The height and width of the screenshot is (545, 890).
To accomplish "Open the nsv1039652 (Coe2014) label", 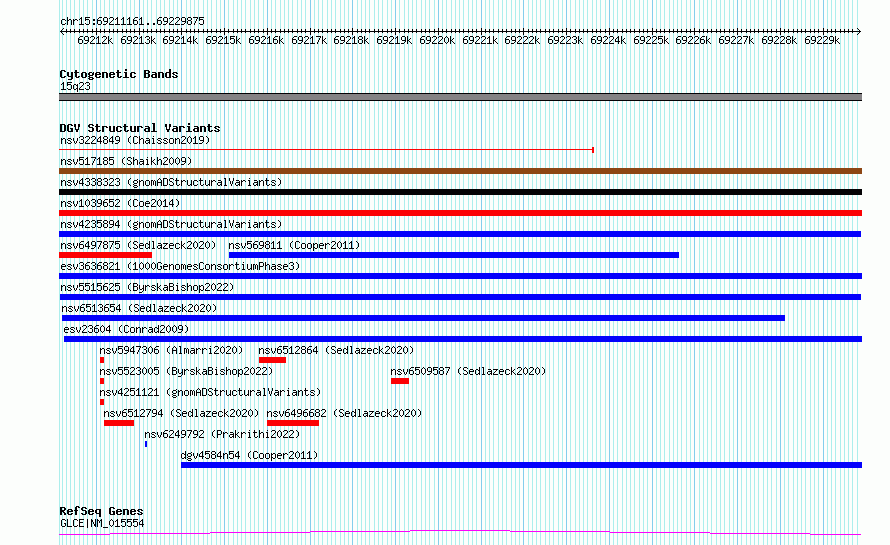I will [120, 203].
